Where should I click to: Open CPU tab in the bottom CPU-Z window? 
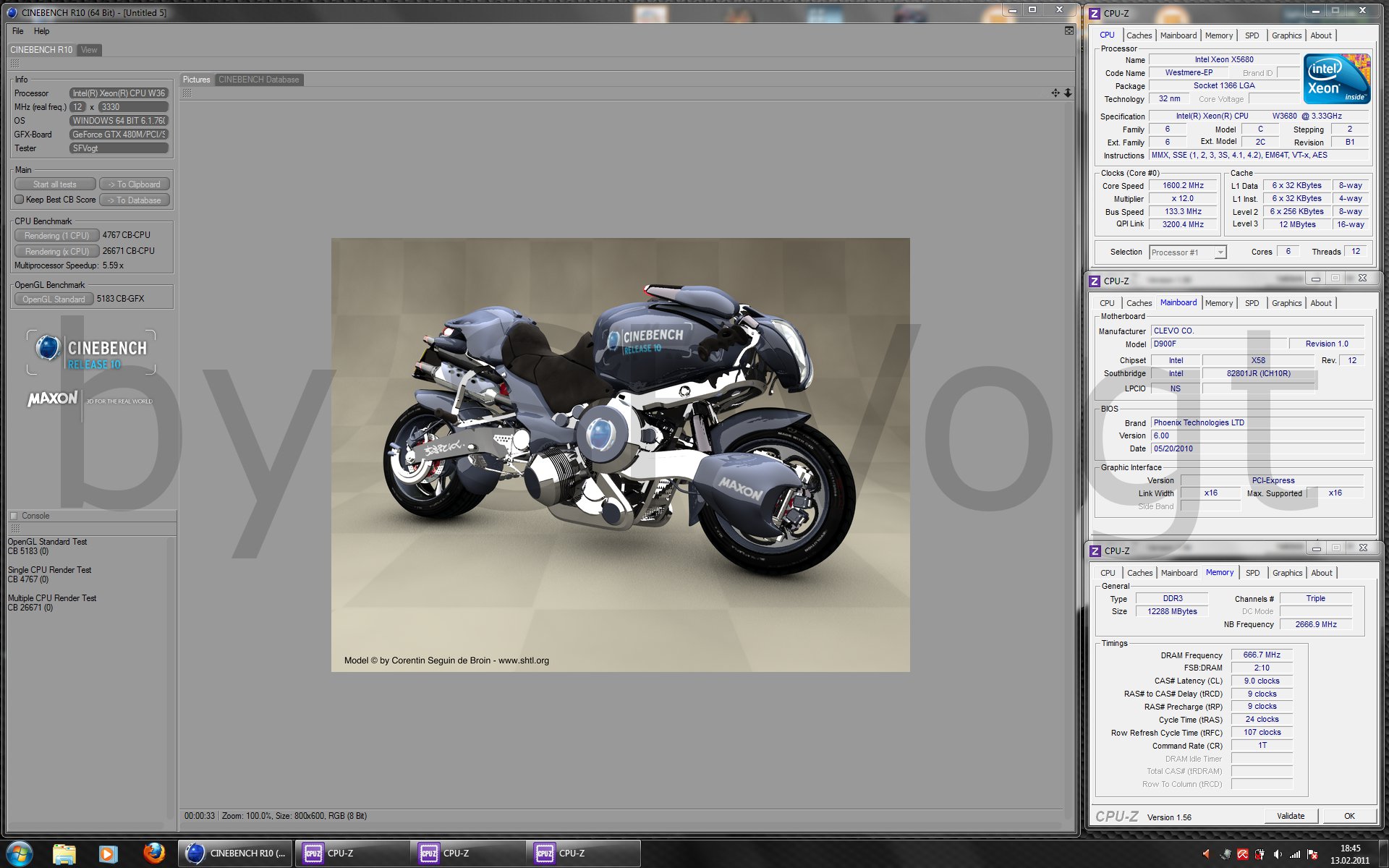(1108, 573)
